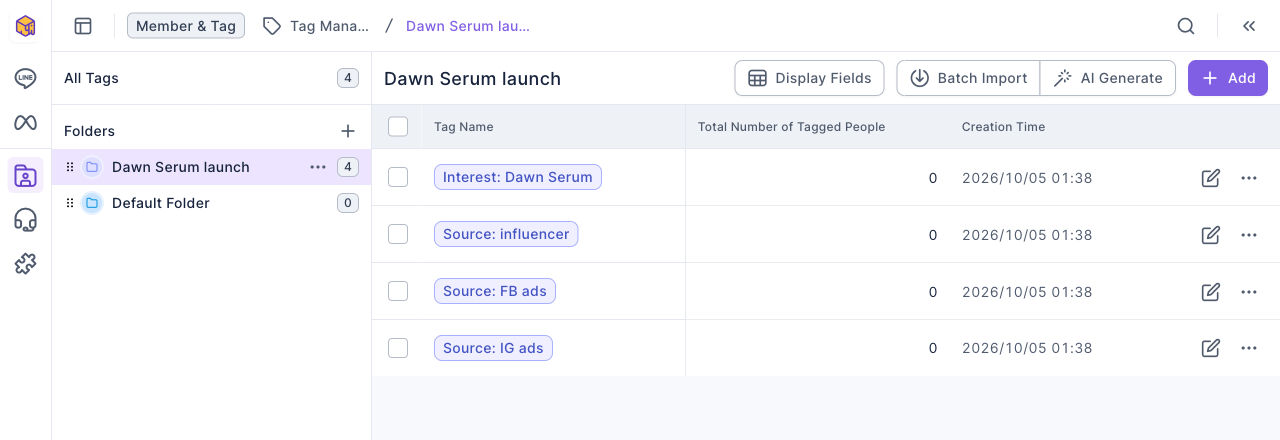Image resolution: width=1280 pixels, height=440 pixels.
Task: Open the member contacts sidebar icon
Action: 25,177
